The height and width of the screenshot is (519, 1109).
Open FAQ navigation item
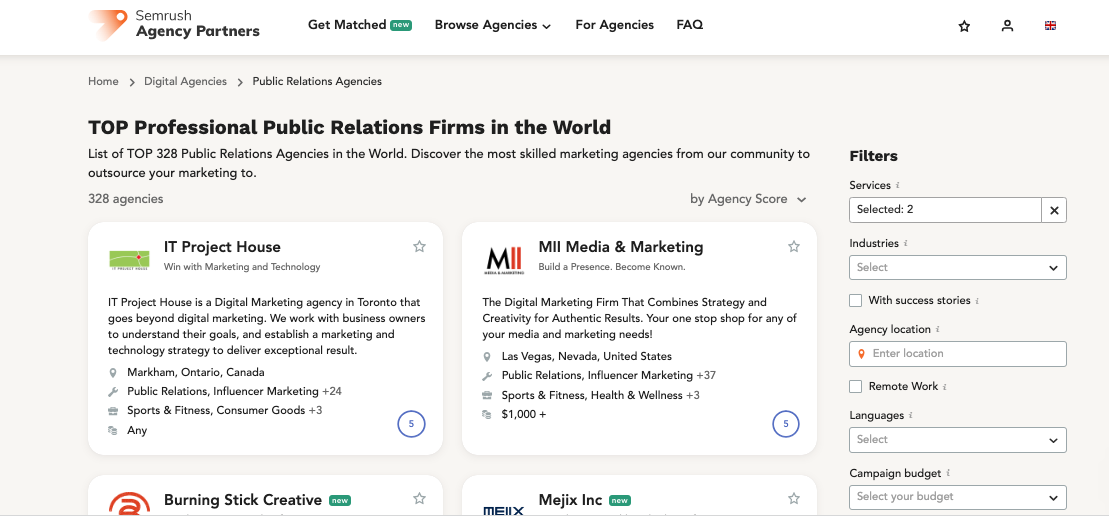[690, 25]
